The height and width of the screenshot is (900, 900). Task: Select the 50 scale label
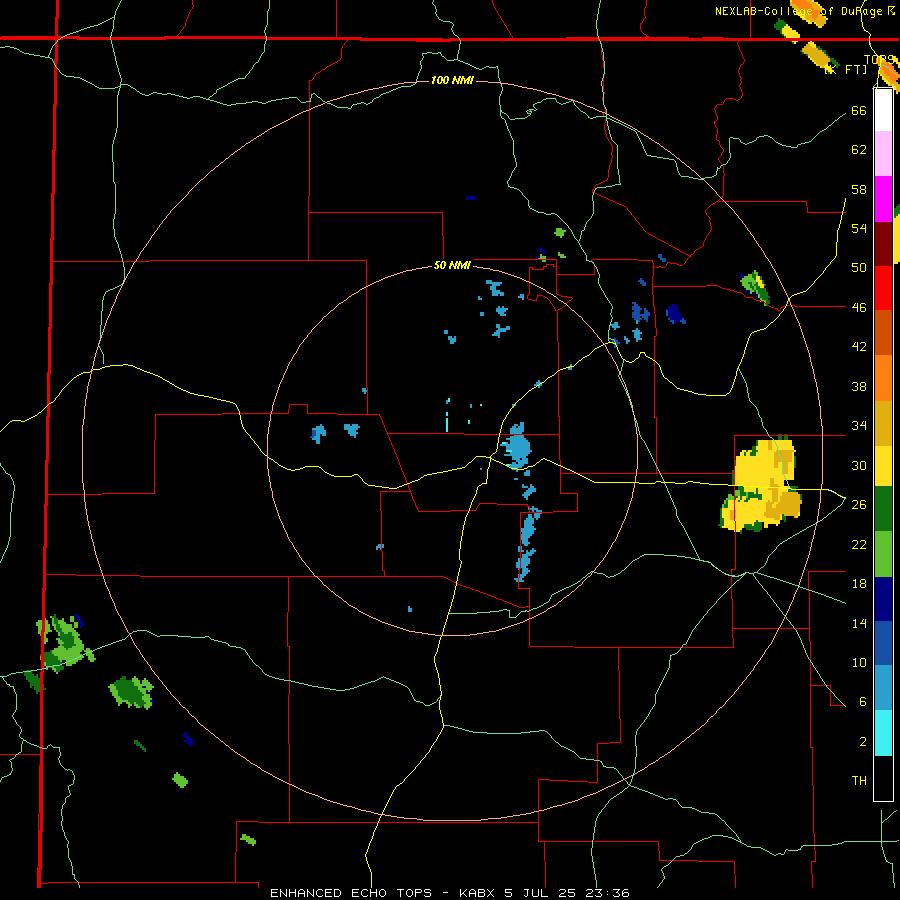(859, 267)
